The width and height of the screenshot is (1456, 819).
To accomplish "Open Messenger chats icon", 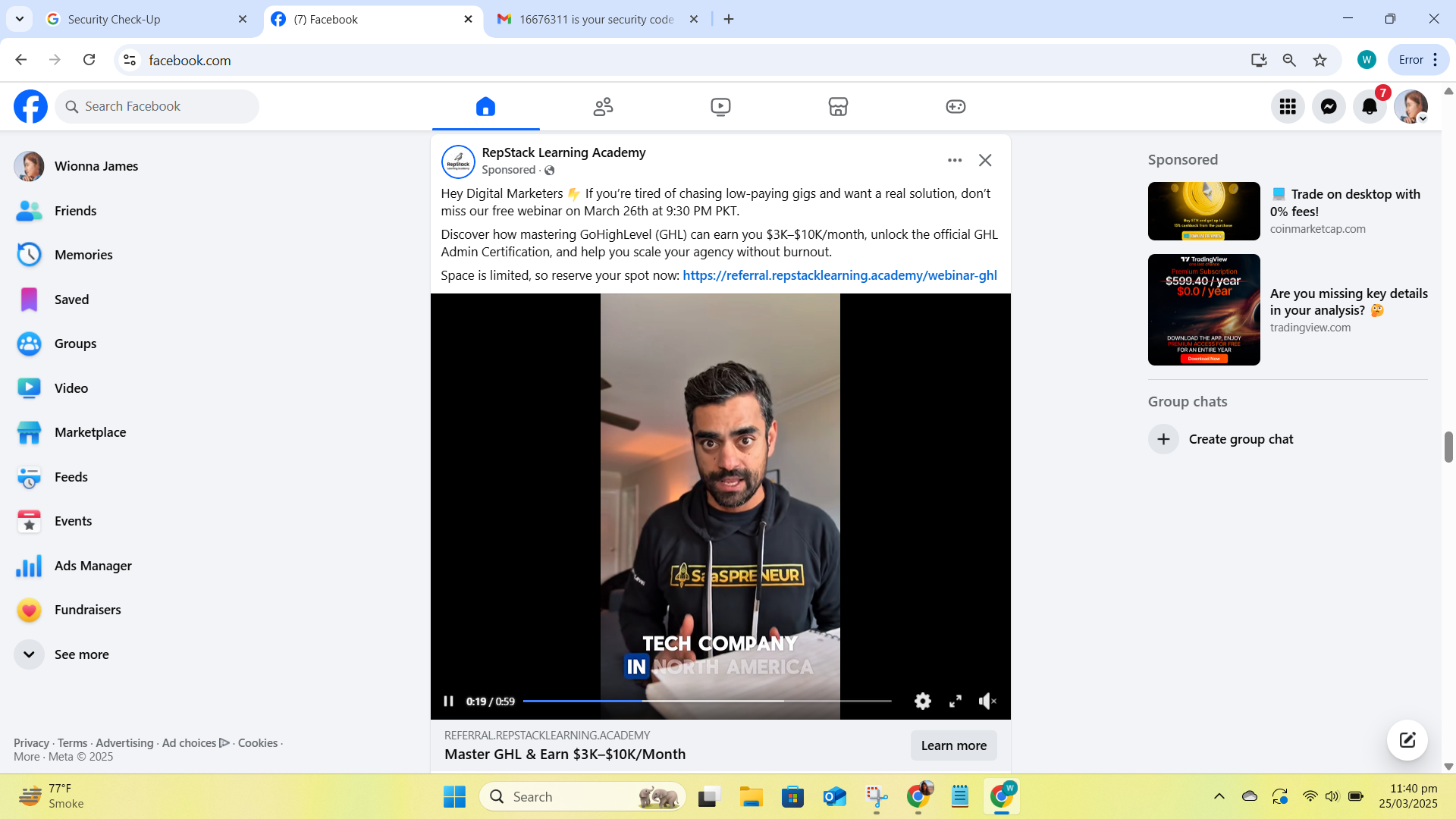I will [1329, 106].
